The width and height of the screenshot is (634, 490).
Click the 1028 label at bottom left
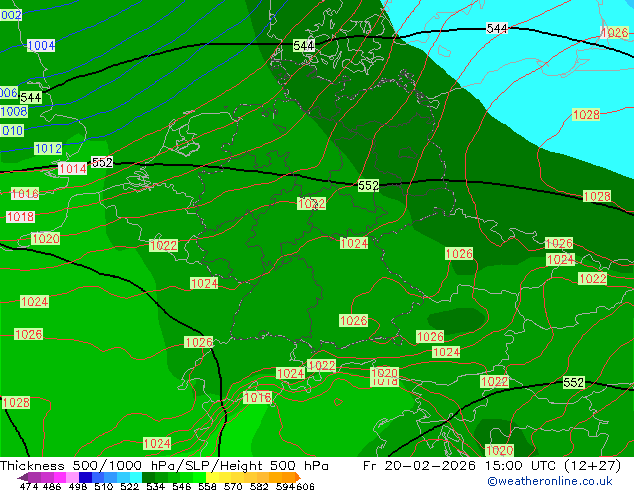point(16,402)
